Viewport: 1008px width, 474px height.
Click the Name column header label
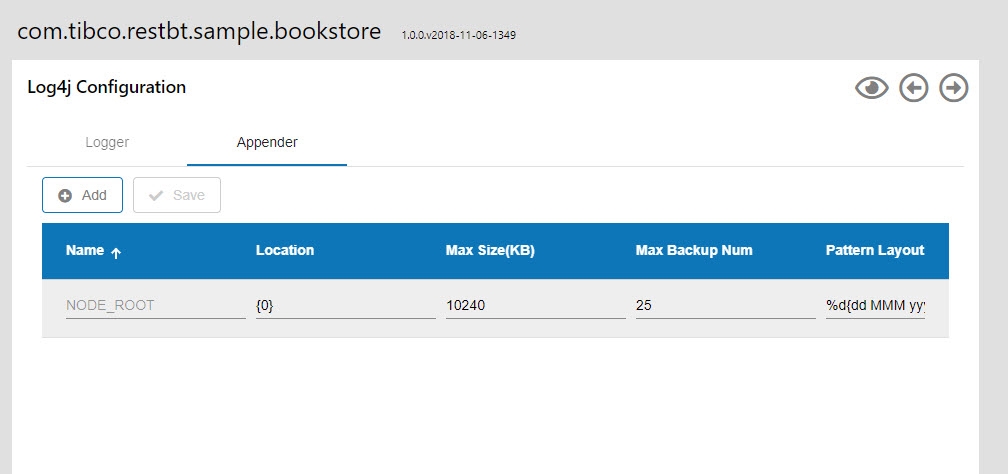pos(85,251)
